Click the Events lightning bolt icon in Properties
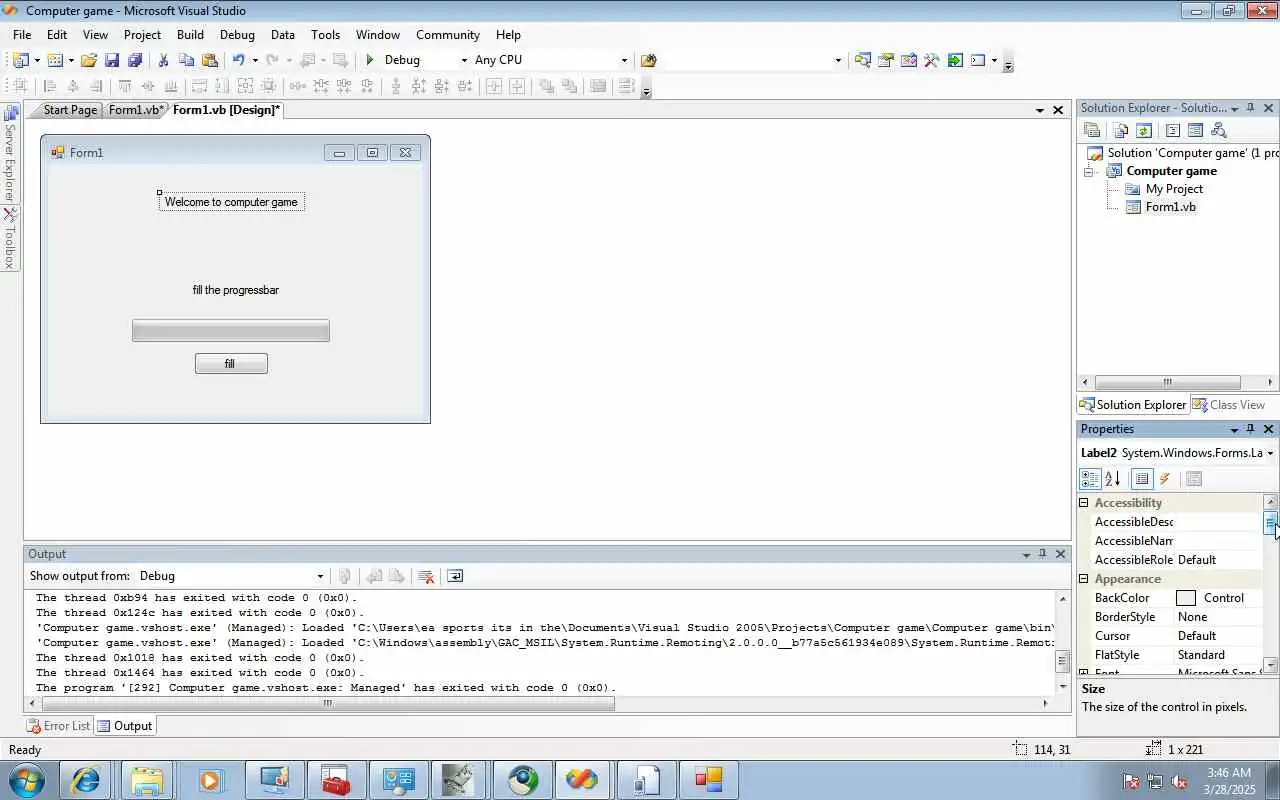 pyautogui.click(x=1165, y=479)
